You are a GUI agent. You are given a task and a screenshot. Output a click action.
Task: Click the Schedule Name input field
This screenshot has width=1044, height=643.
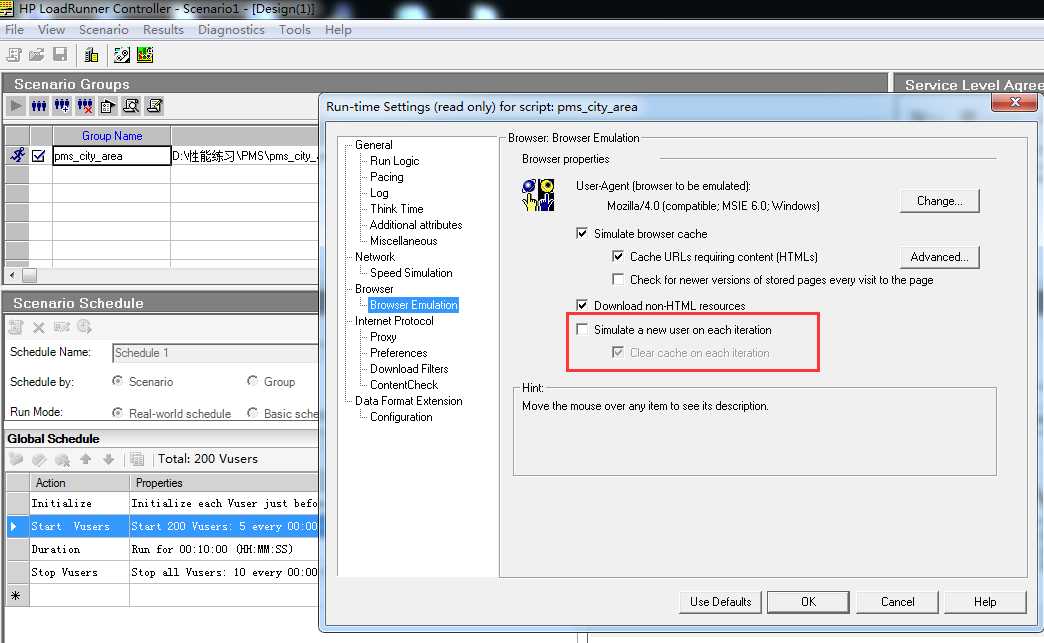pyautogui.click(x=215, y=353)
